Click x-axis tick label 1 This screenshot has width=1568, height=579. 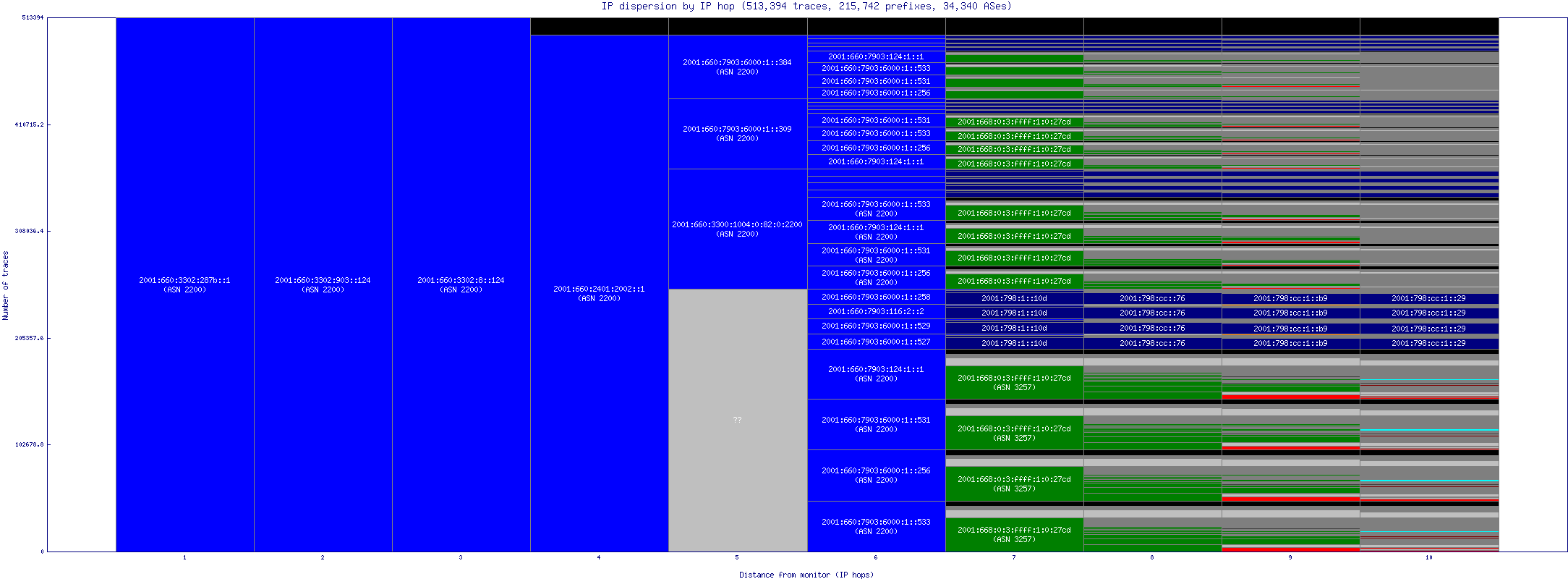pos(184,557)
